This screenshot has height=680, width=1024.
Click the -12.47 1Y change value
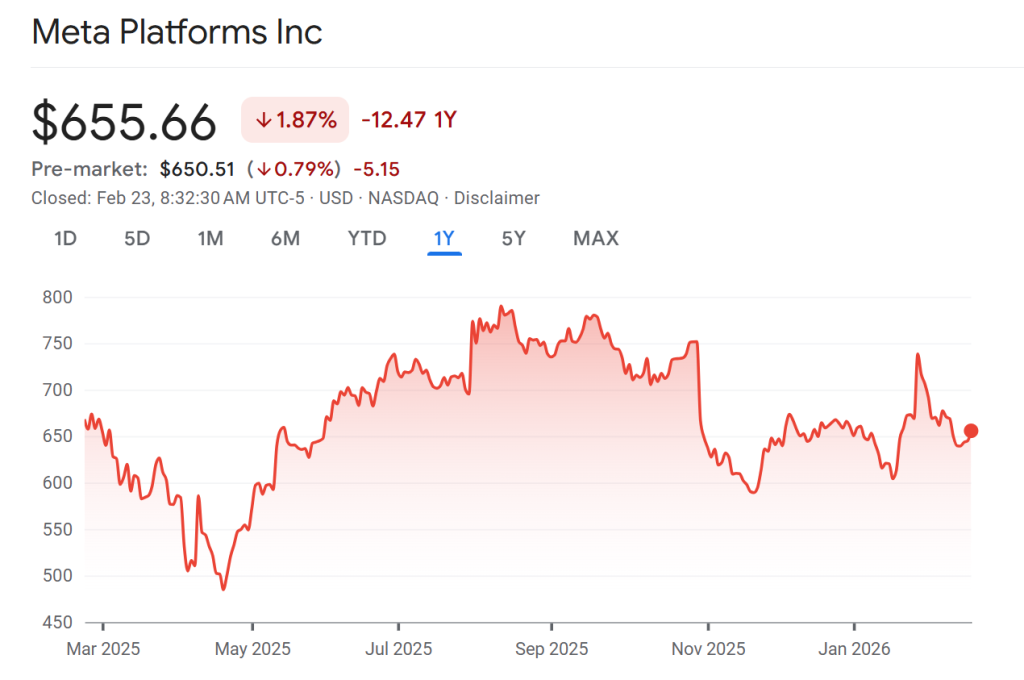pos(406,120)
